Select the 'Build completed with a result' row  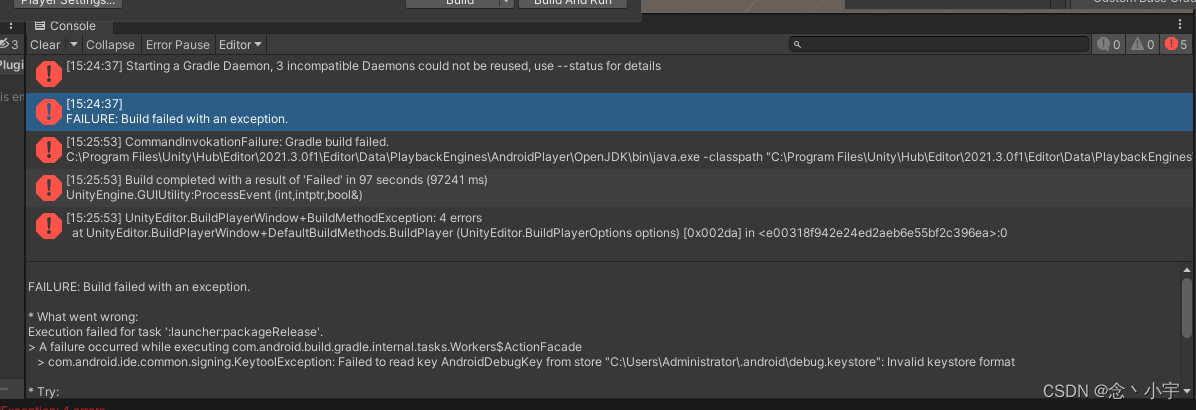click(609, 187)
